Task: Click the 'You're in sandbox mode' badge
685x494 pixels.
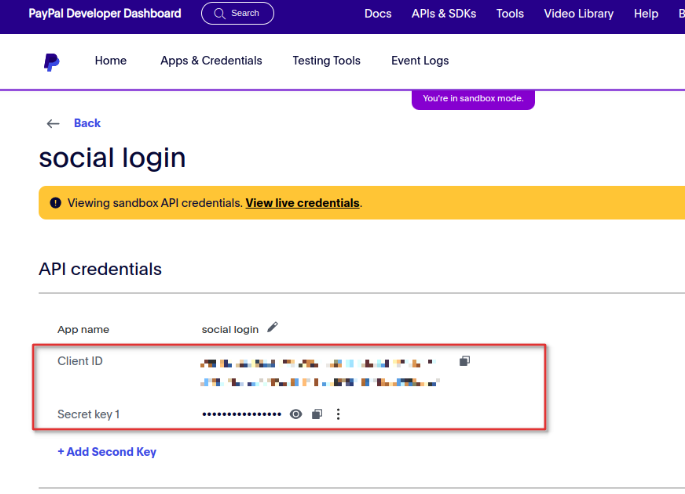Action: pyautogui.click(x=473, y=99)
